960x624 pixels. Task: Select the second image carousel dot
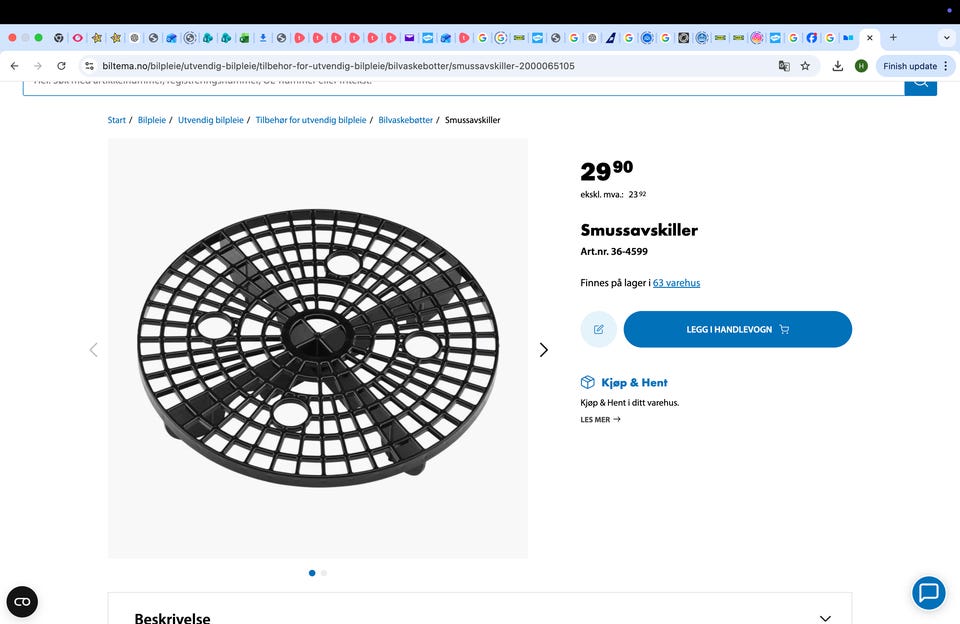coord(324,573)
